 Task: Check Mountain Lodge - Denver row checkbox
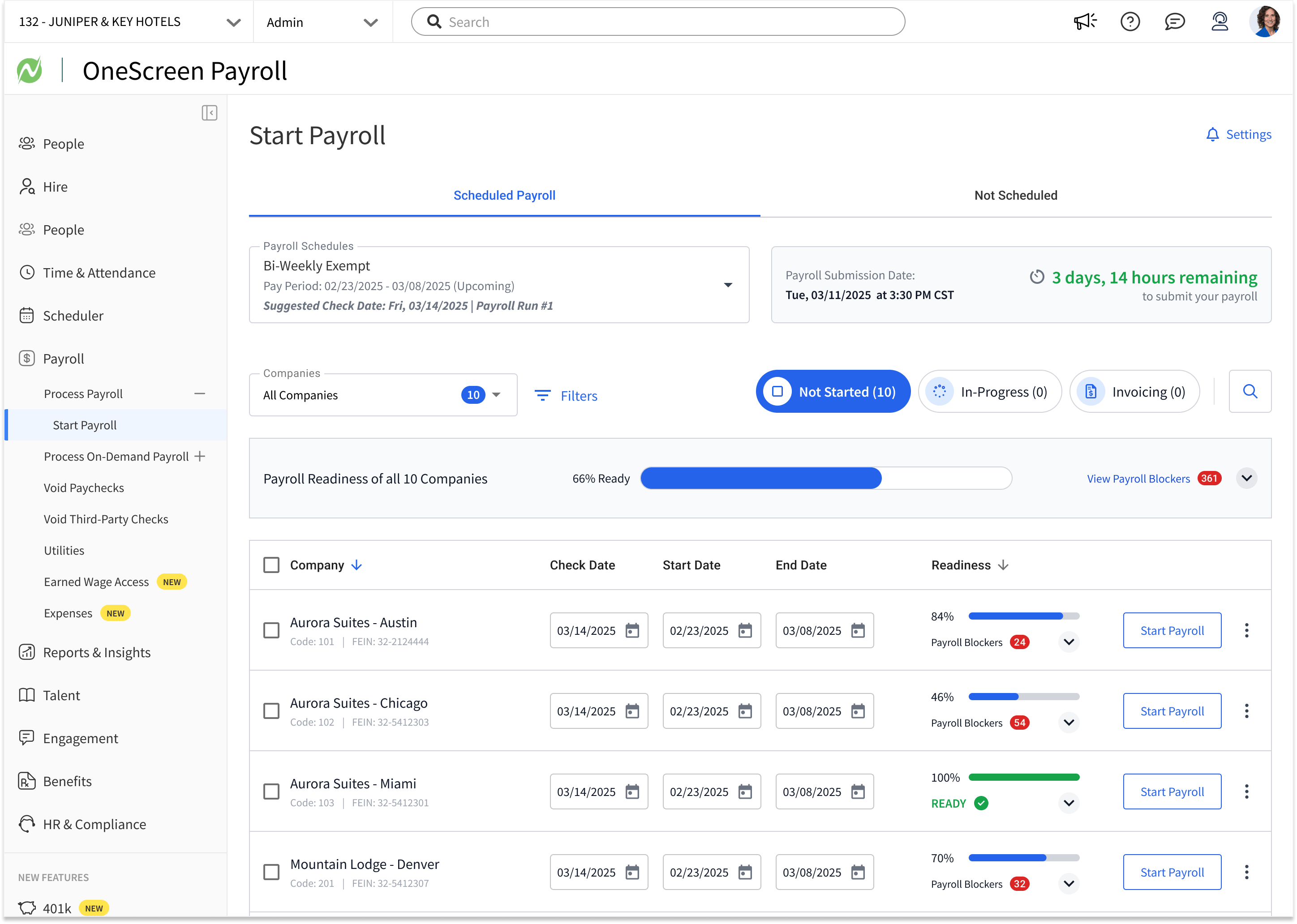[271, 872]
